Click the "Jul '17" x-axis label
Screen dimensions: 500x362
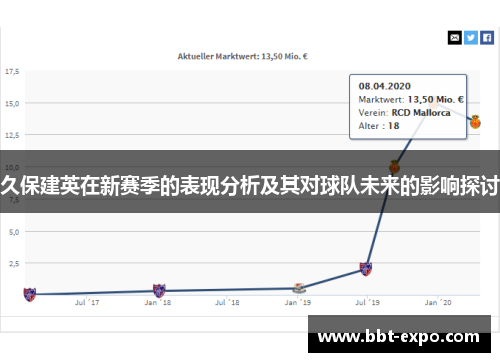(87, 302)
